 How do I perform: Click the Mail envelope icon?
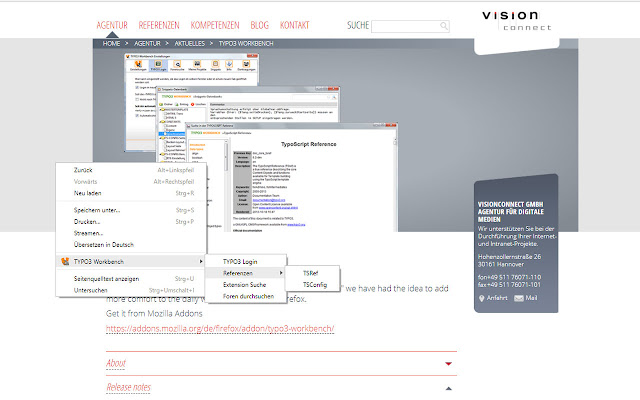point(519,298)
